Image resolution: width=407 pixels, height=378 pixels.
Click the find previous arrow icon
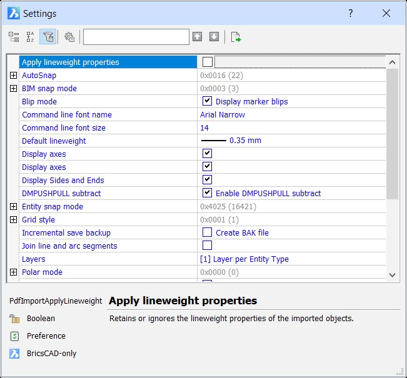coord(197,36)
